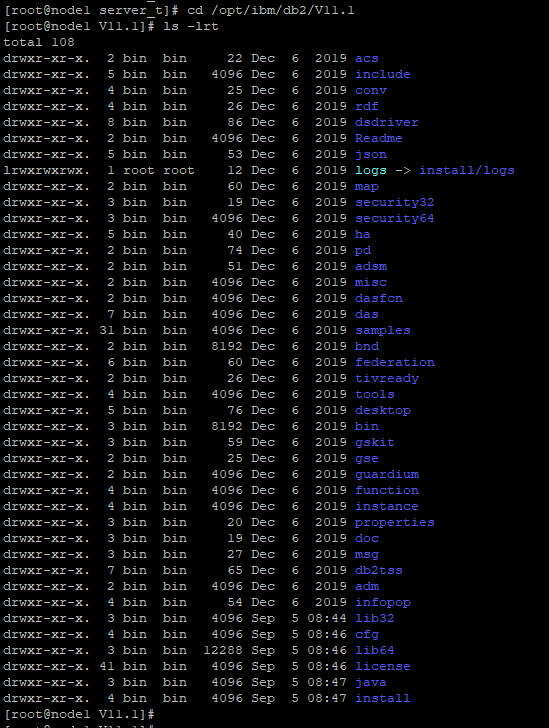Click the 'total 108' line

(39, 42)
